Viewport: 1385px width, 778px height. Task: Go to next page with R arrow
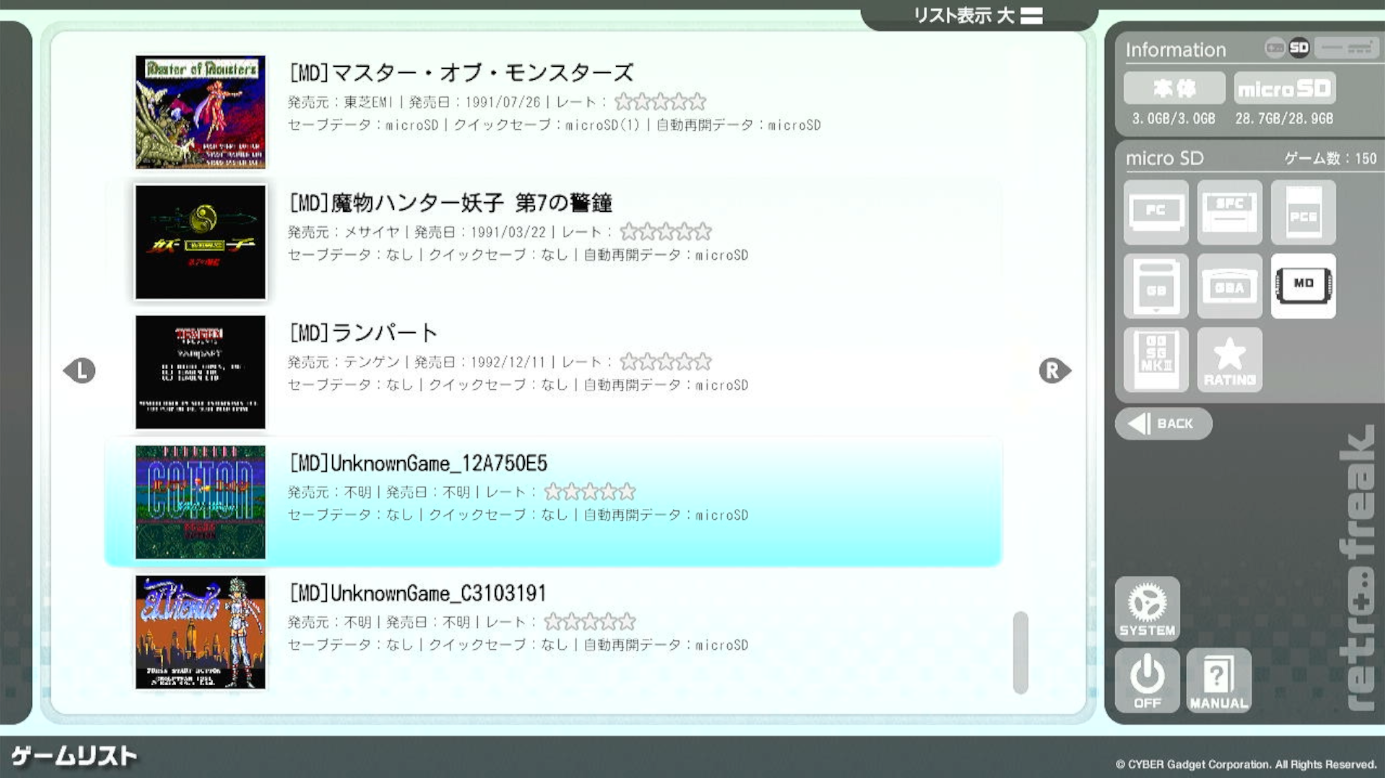(1054, 371)
